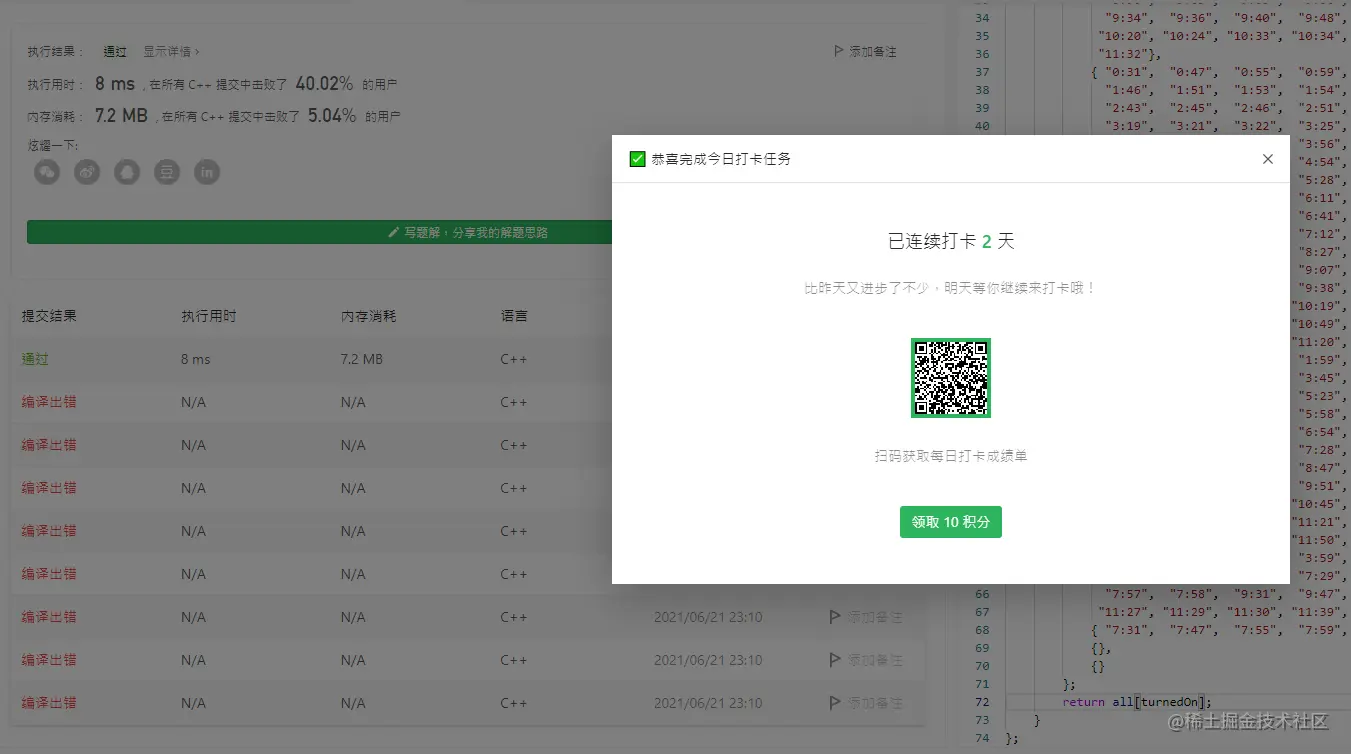The image size is (1351, 754).
Task: Click the 语言 column header
Action: pyautogui.click(x=514, y=316)
